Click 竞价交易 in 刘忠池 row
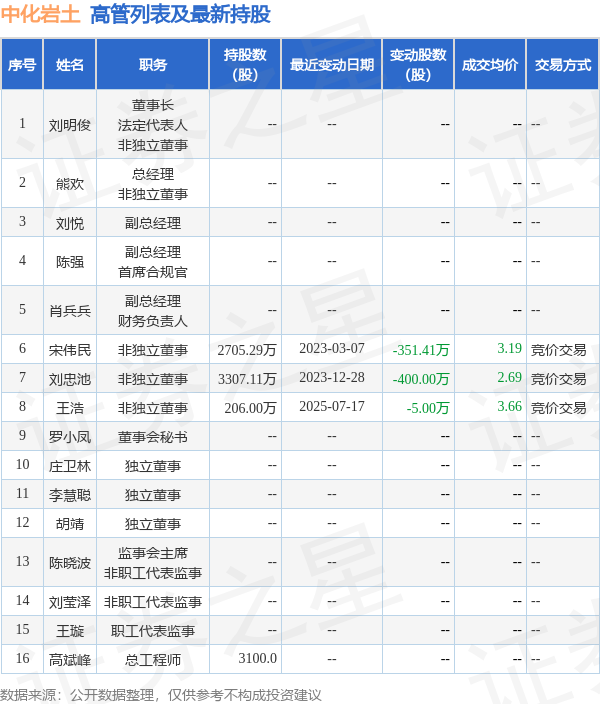600x704 pixels. tap(559, 379)
